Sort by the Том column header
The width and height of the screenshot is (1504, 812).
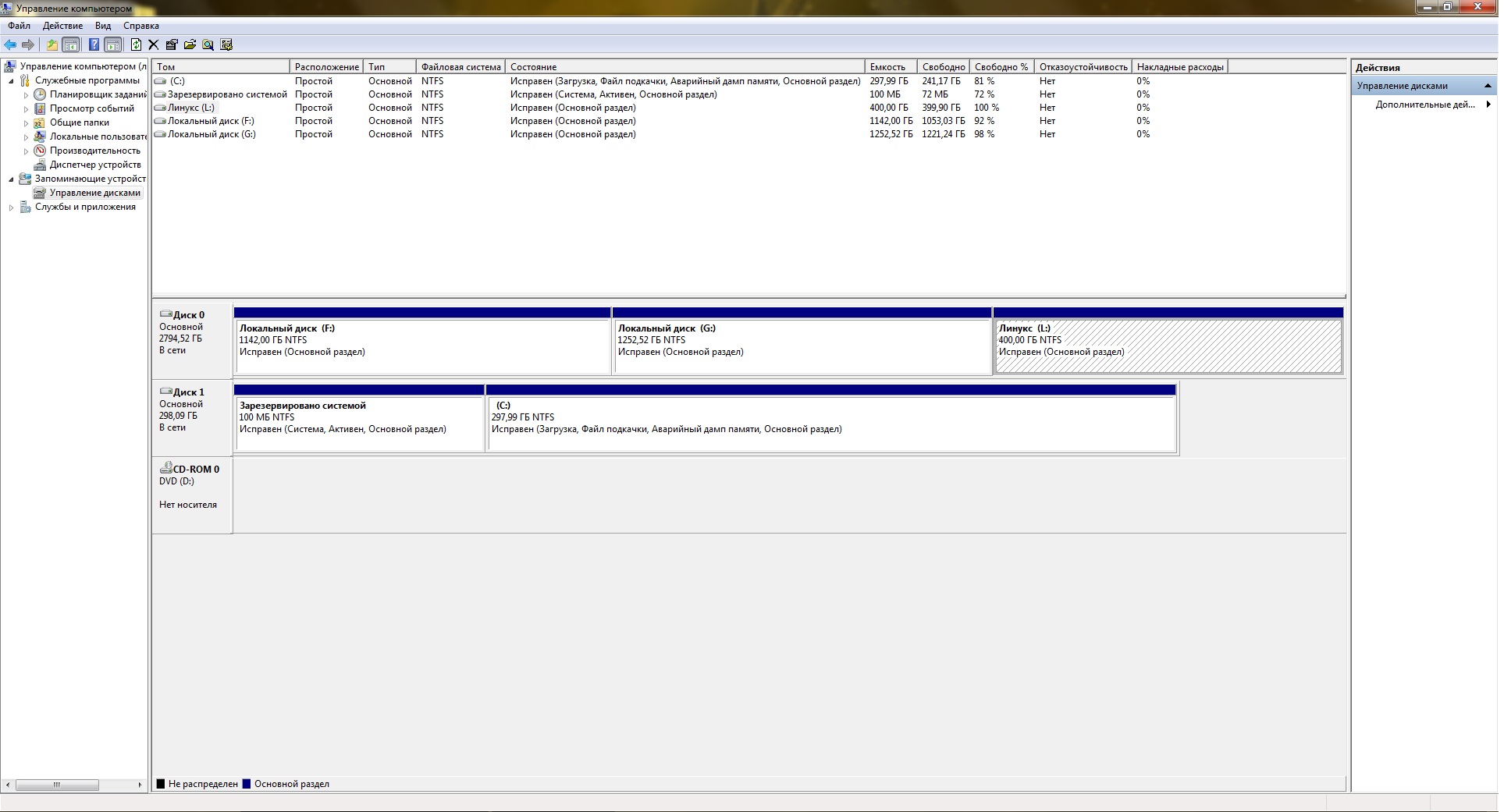[221, 67]
